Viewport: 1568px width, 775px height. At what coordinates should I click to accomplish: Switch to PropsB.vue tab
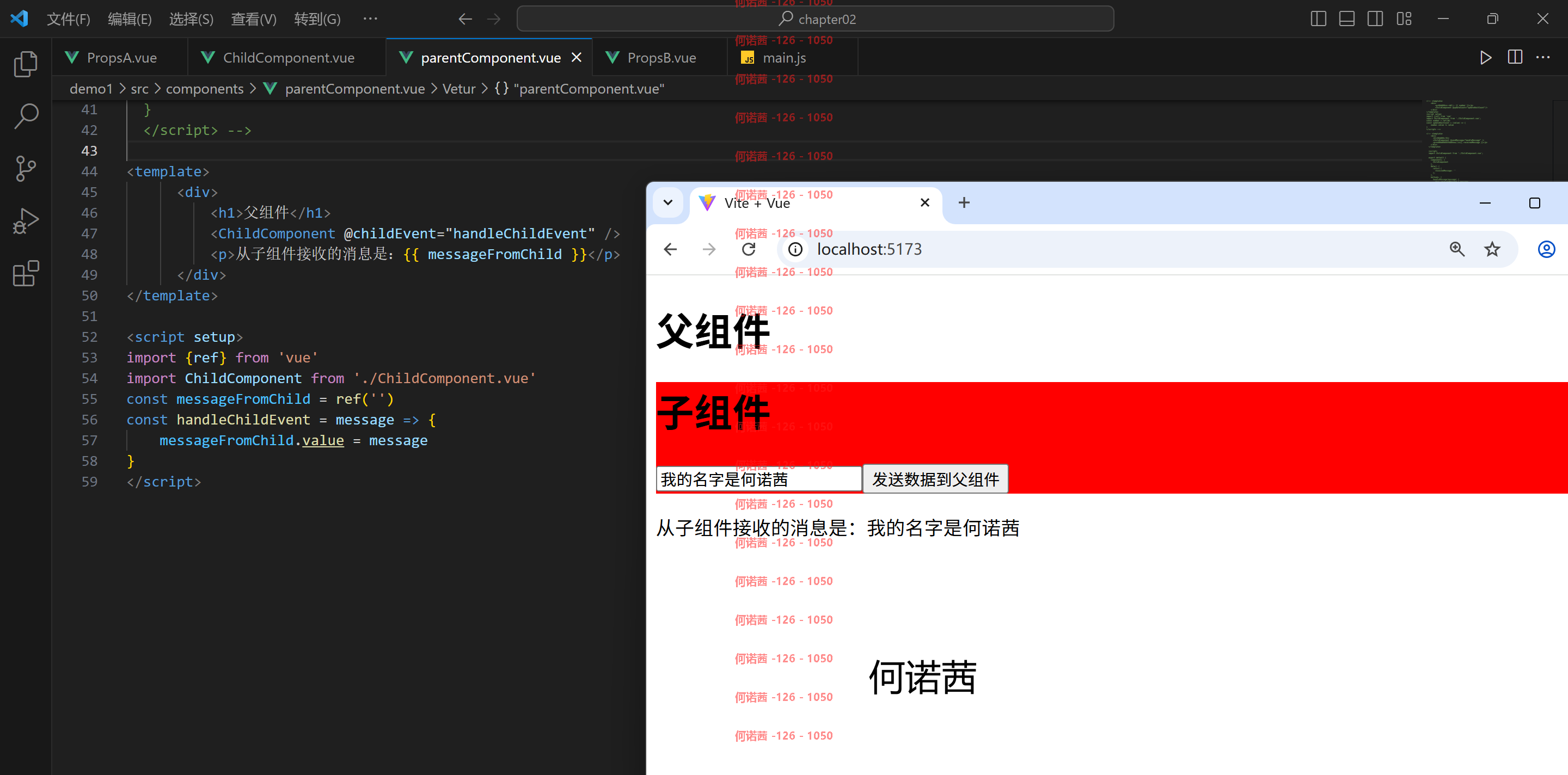coord(660,57)
